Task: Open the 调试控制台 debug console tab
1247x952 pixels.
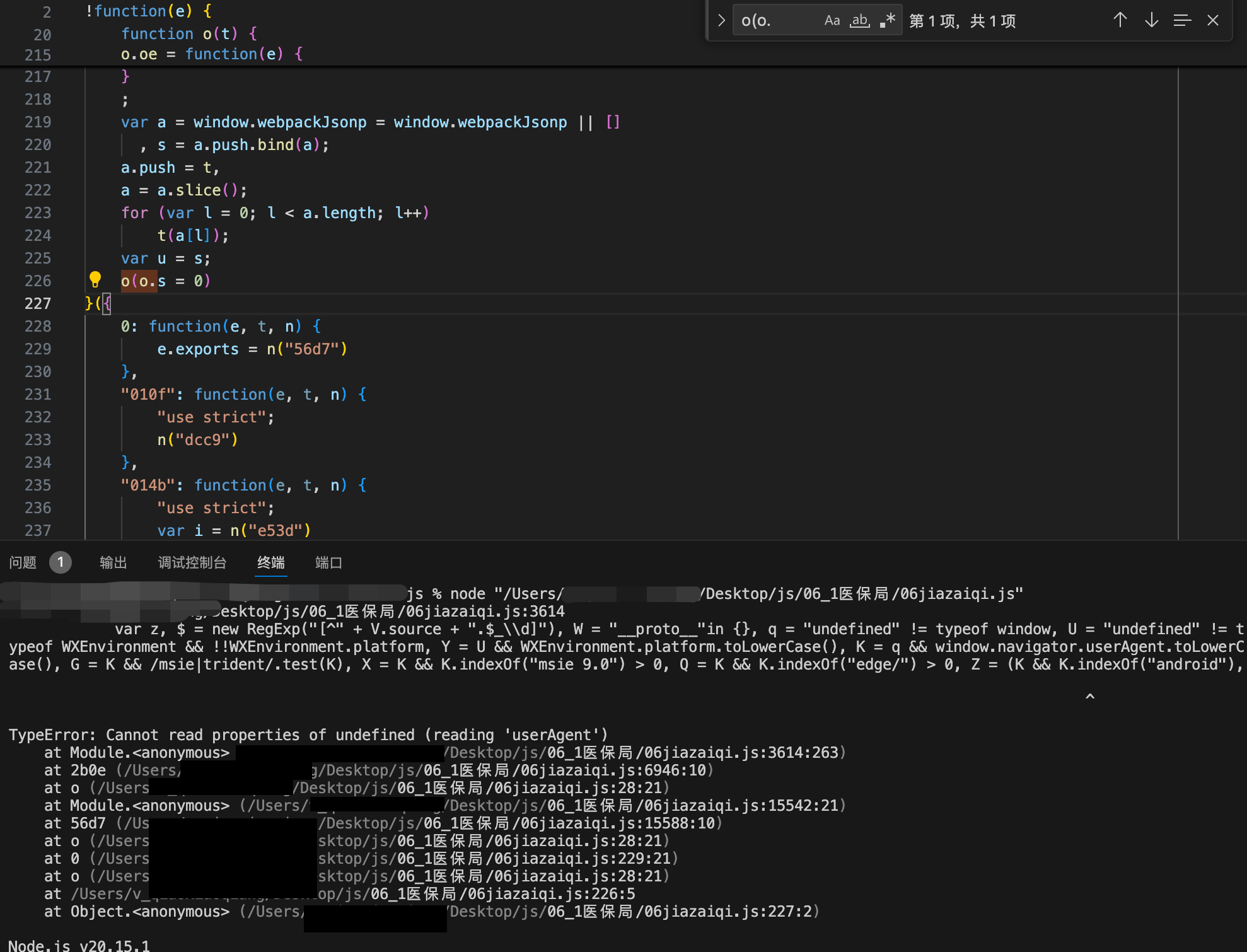Action: (x=192, y=562)
